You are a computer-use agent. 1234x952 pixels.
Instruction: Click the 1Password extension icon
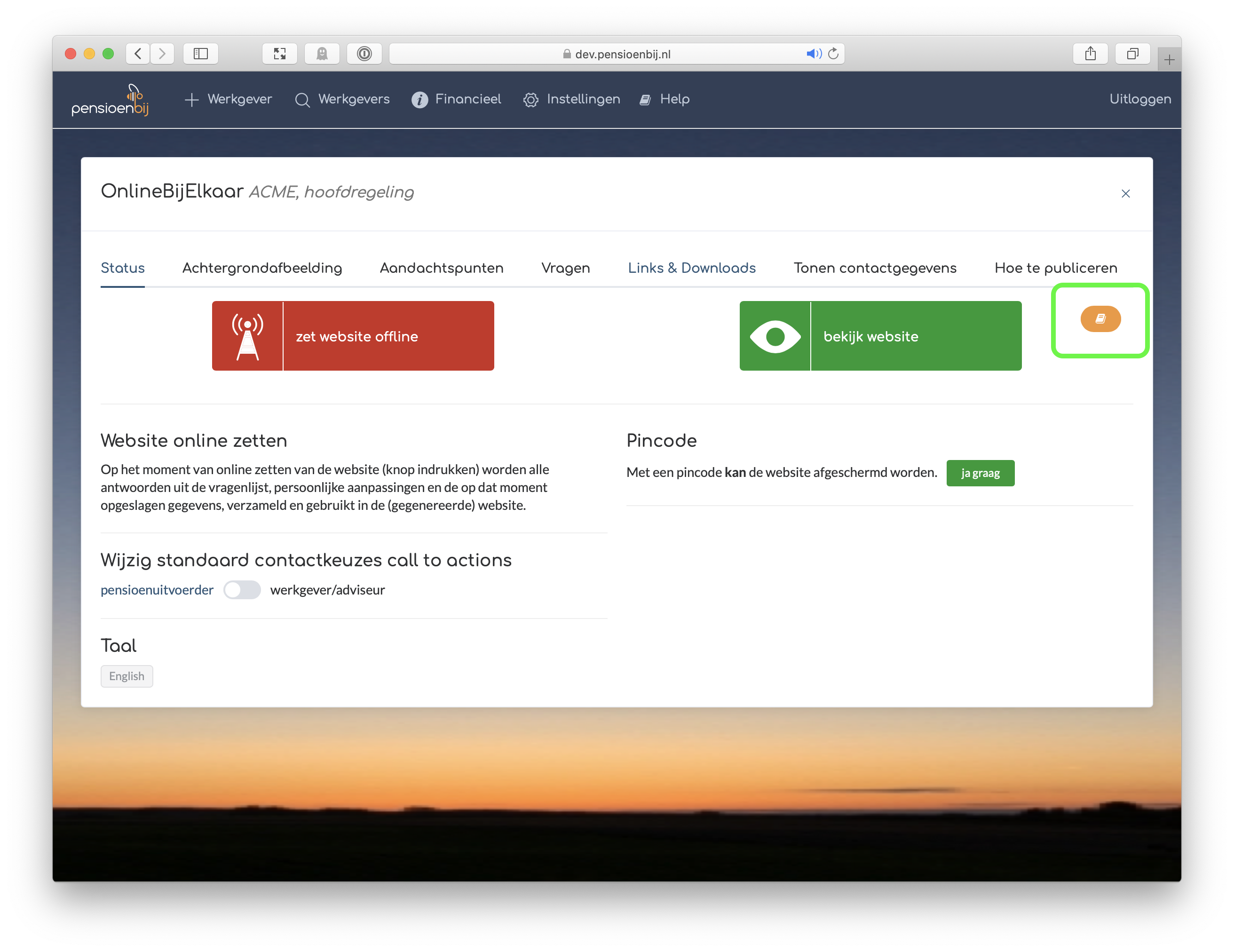coord(364,54)
